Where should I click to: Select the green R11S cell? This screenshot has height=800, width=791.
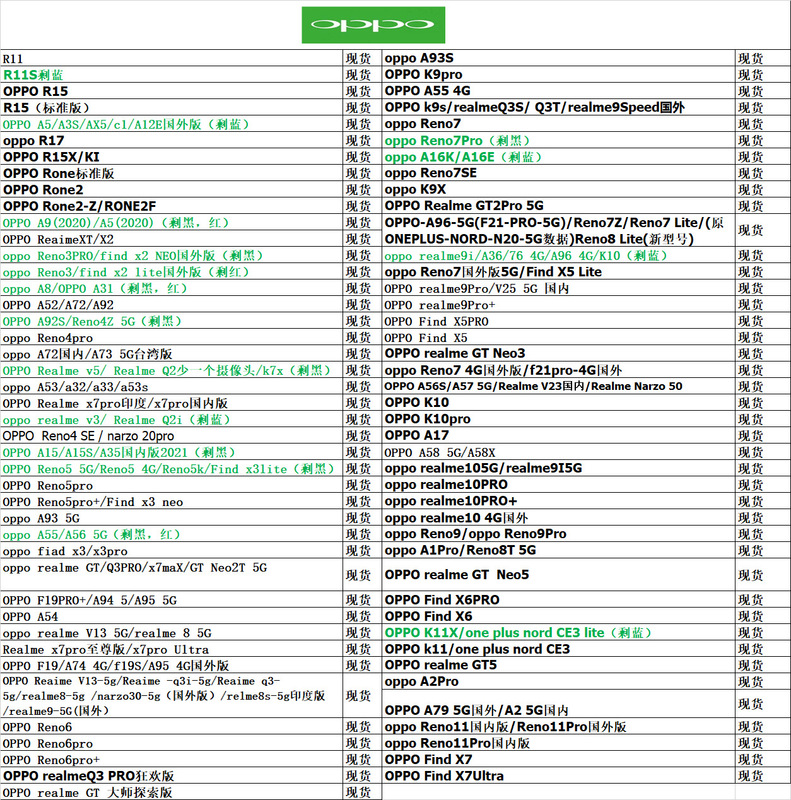tap(171, 74)
